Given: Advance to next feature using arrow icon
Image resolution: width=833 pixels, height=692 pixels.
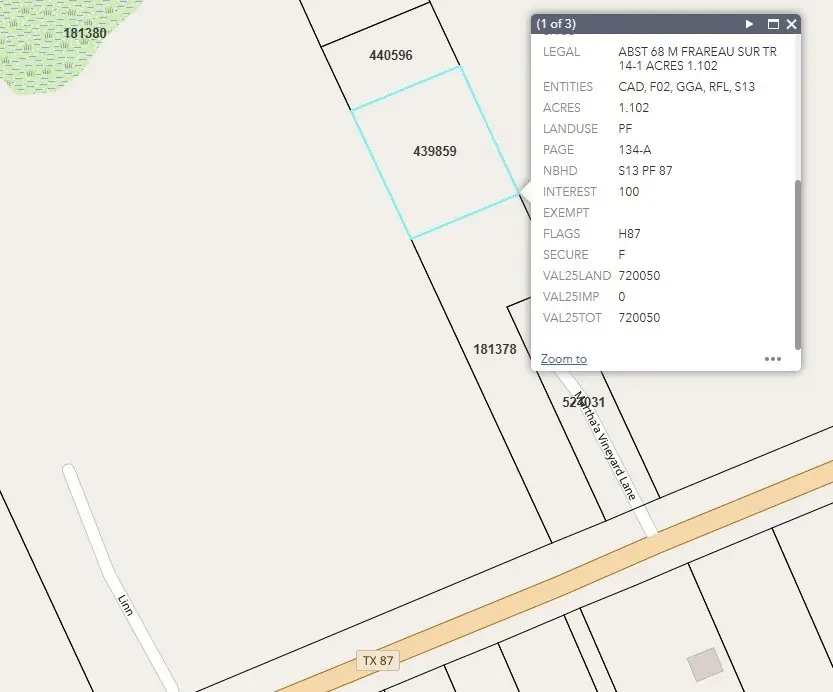Looking at the screenshot, I should [749, 23].
